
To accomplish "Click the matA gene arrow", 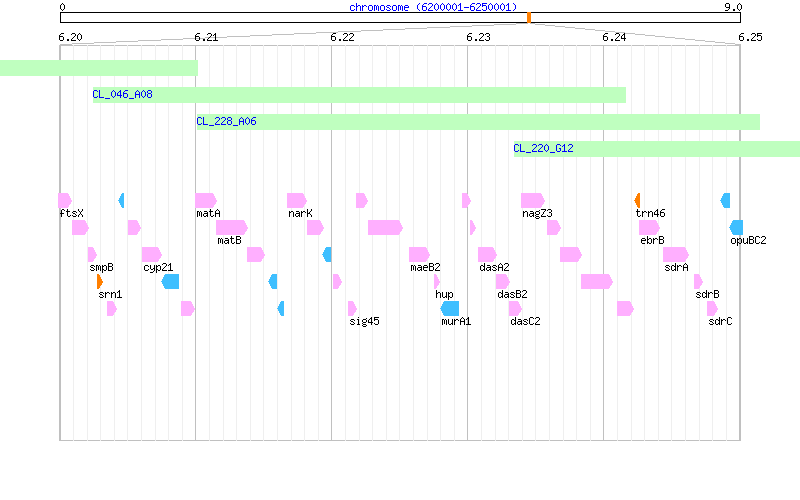I will tap(206, 201).
